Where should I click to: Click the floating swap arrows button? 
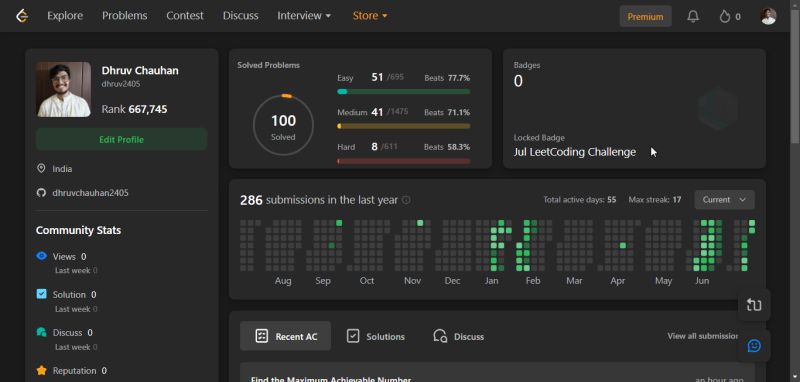click(x=754, y=304)
